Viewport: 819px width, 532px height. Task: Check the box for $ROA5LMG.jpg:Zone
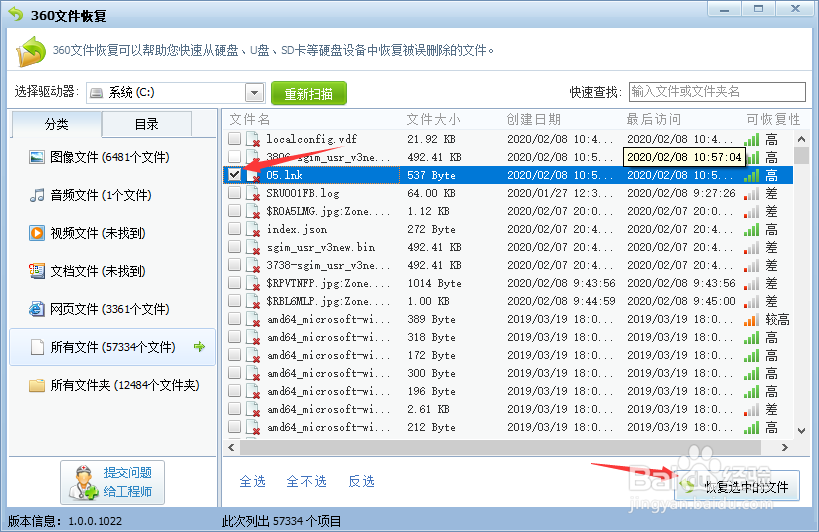point(235,210)
